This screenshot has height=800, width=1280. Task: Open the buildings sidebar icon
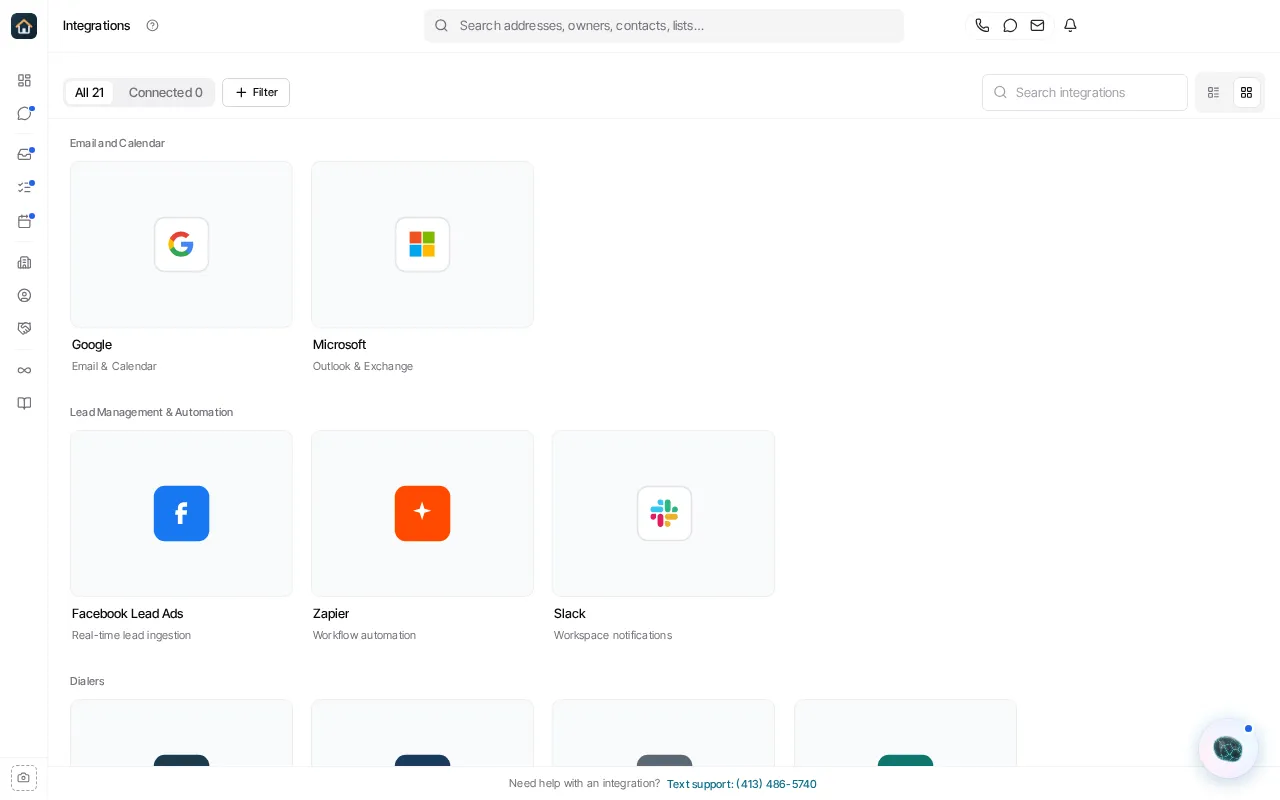coord(24,262)
